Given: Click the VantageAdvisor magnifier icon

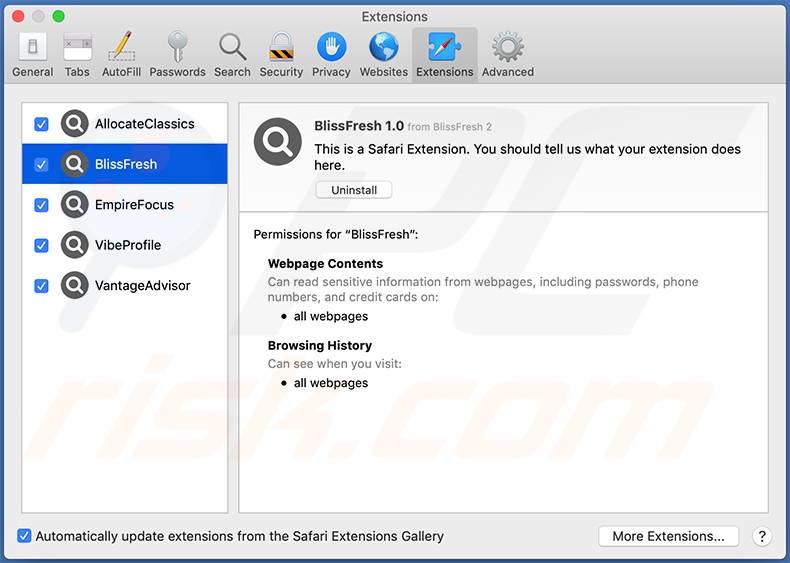Looking at the screenshot, I should (x=75, y=285).
